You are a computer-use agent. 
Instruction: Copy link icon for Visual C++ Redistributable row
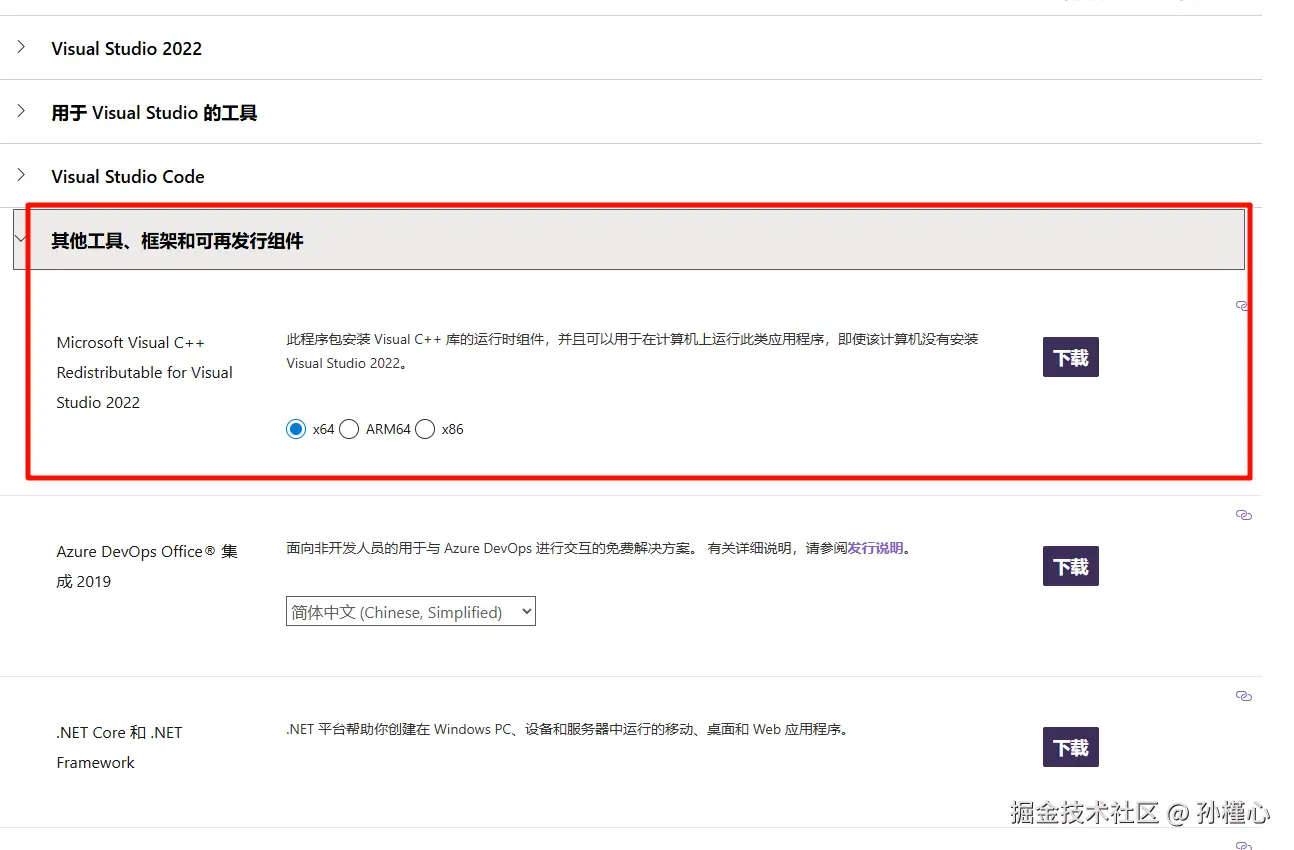coord(1243,306)
